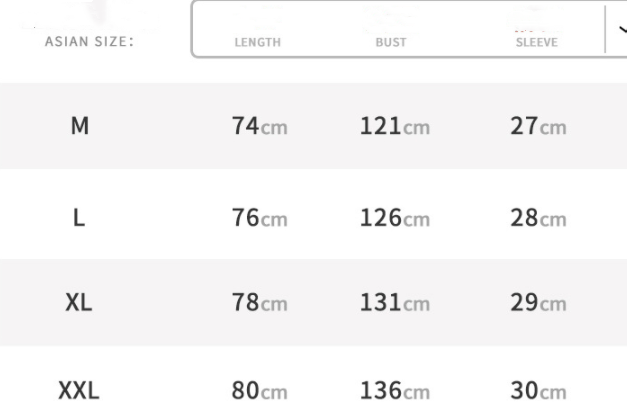Select the XXL size row label
This screenshot has height=402, width=627.
coord(79,390)
